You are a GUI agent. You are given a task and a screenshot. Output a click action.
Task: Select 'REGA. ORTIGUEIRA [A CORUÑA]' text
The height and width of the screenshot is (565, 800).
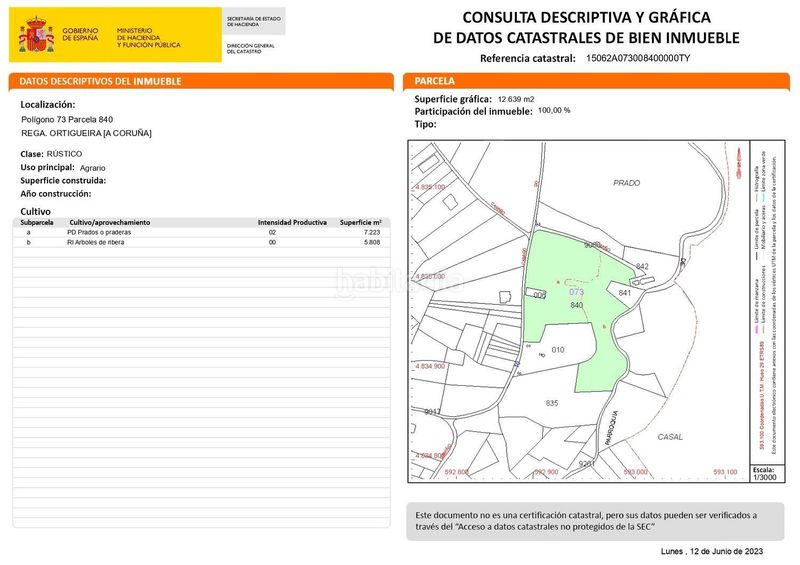point(86,133)
